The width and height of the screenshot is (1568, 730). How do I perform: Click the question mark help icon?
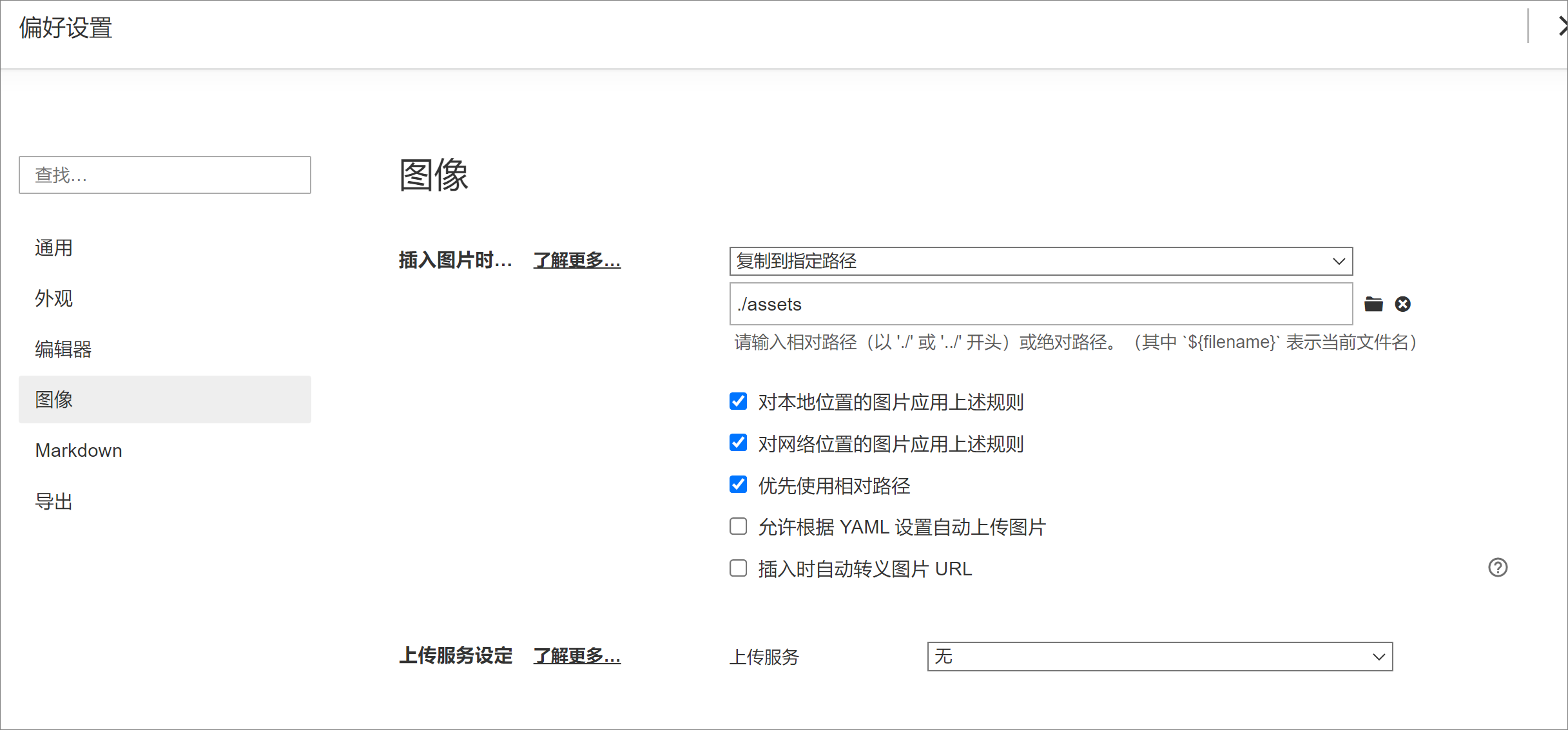point(1497,568)
